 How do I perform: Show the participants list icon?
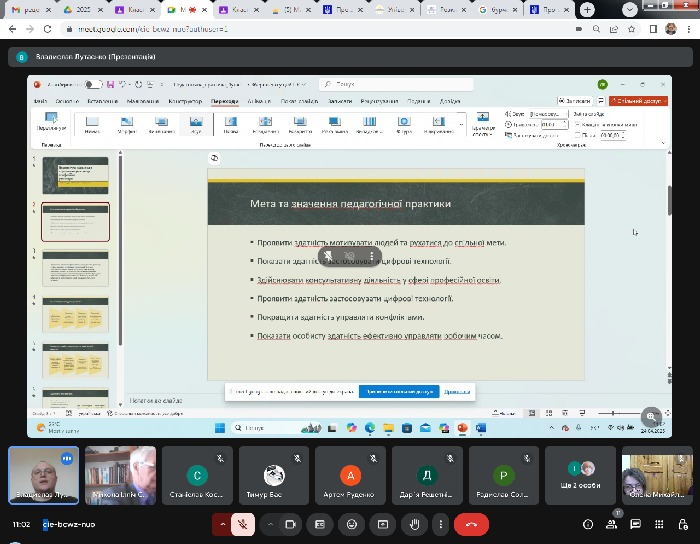point(613,523)
